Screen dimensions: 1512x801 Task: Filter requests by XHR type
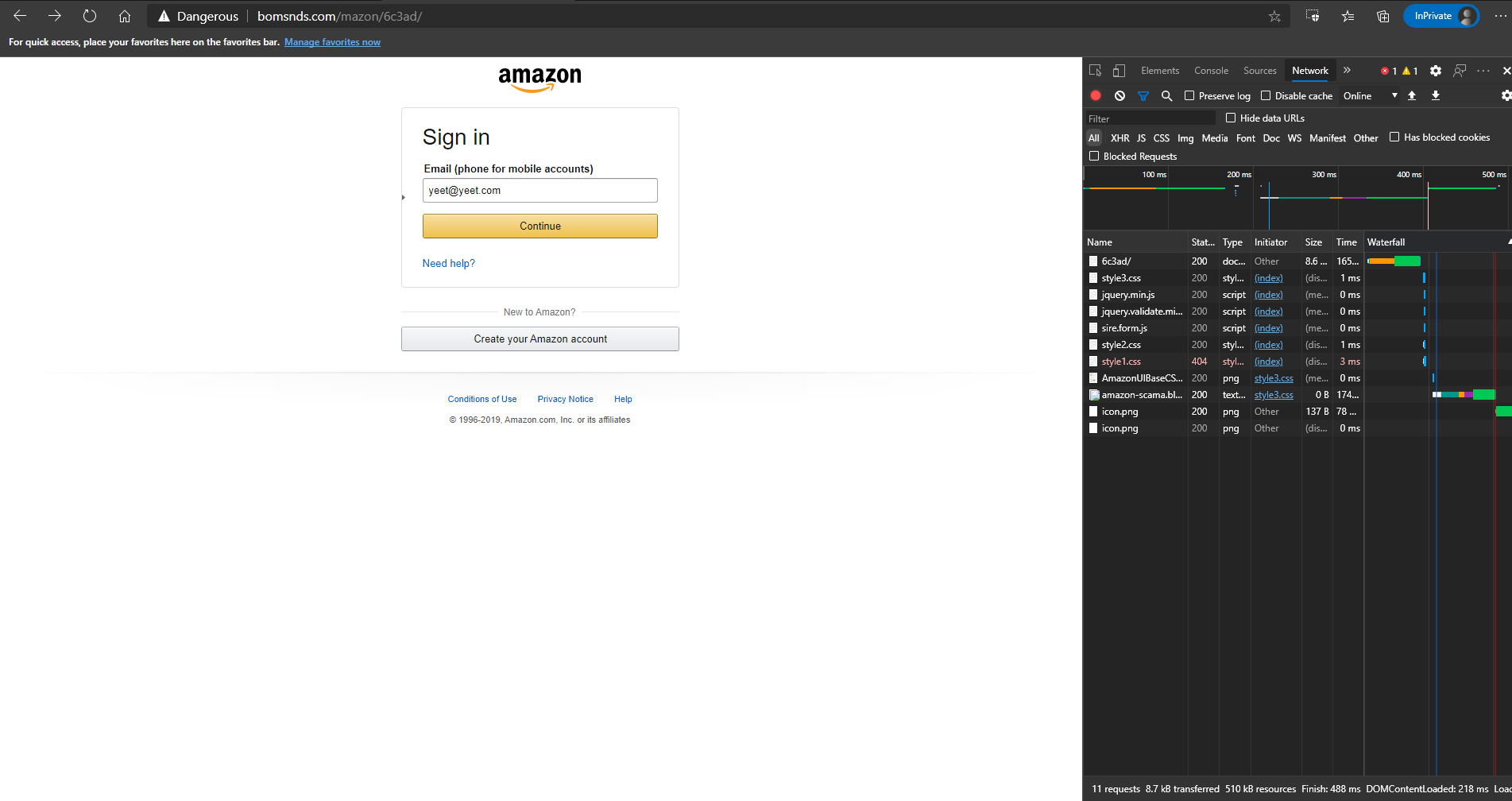[x=1119, y=138]
